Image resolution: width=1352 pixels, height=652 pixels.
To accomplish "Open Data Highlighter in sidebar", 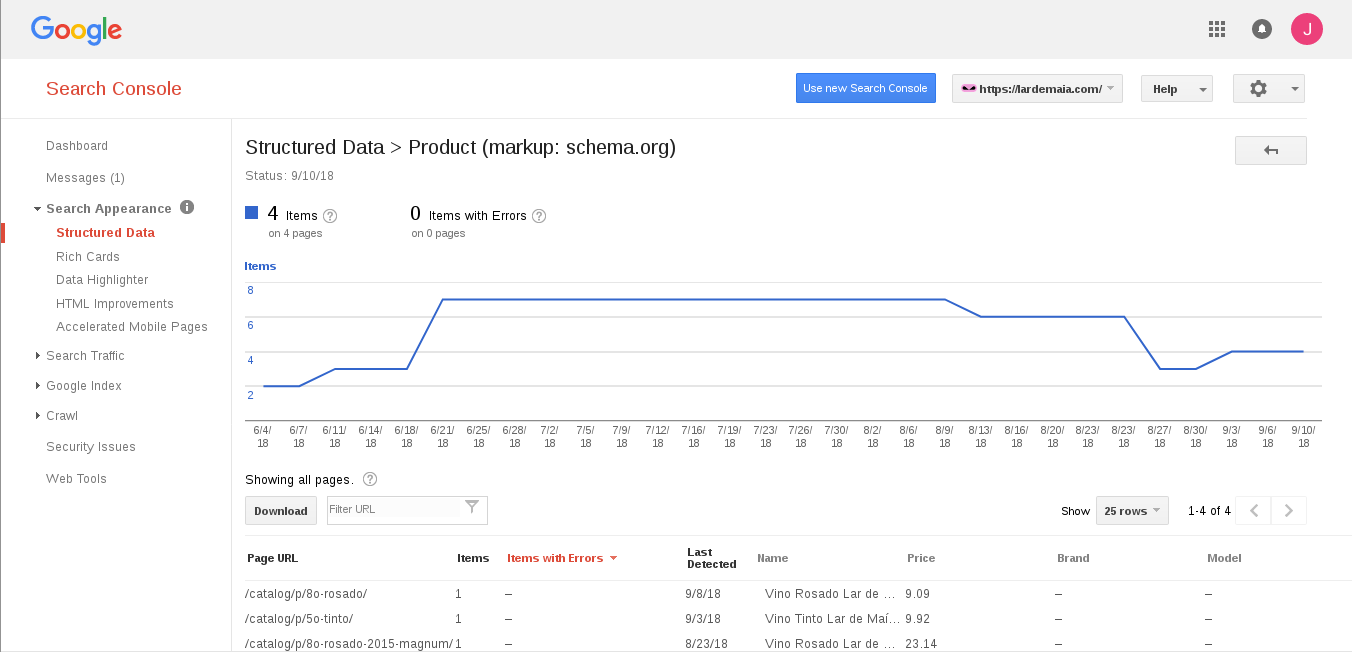I will [102, 280].
